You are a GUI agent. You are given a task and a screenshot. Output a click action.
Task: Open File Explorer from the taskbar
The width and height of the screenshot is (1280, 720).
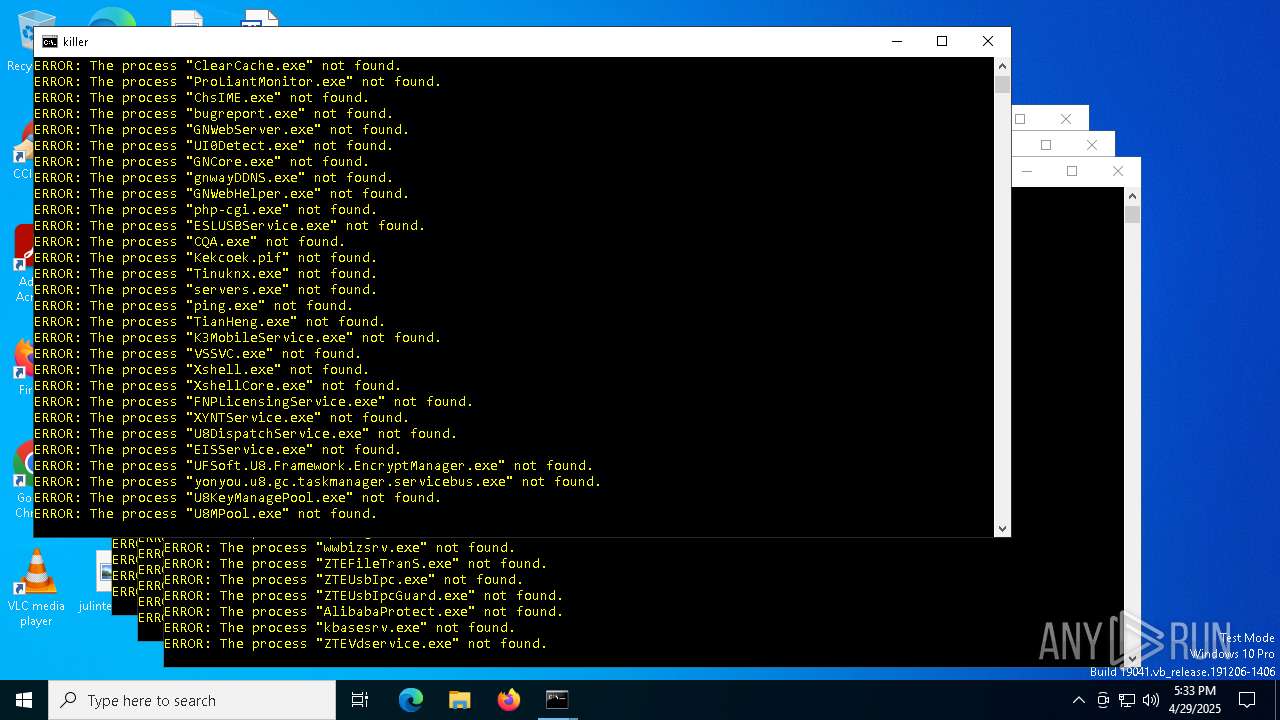(459, 700)
